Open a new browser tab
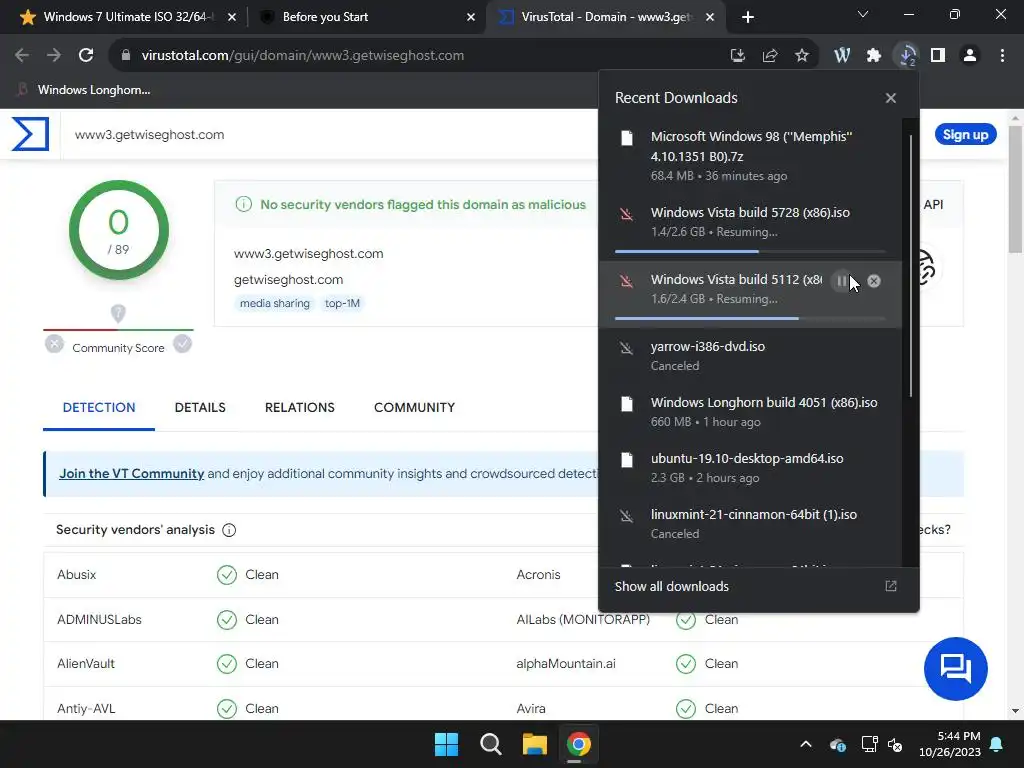 coord(748,17)
